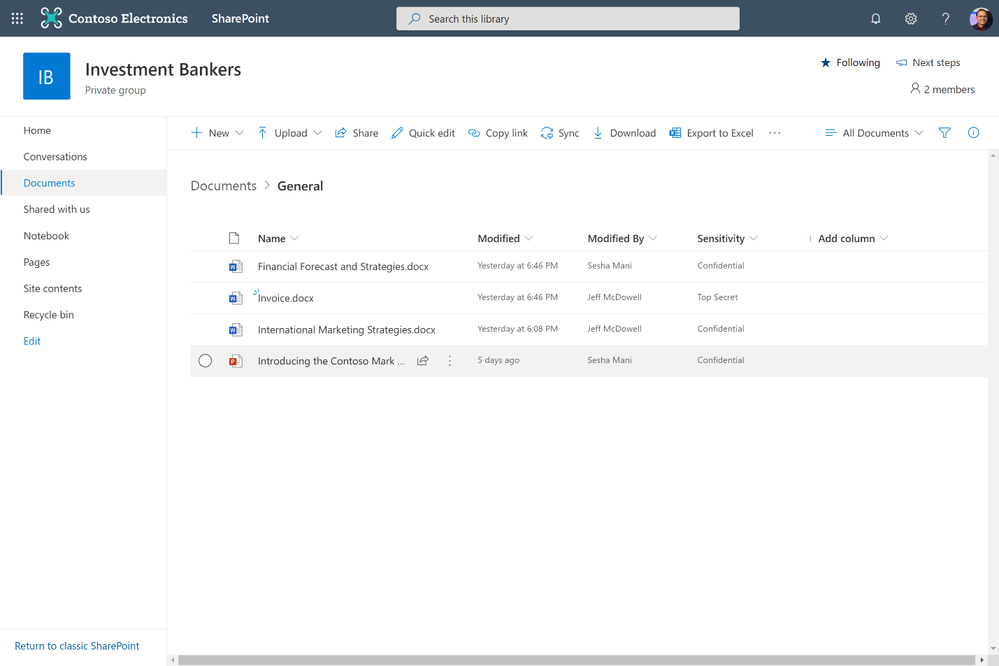999x666 pixels.
Task: Click the search magnifier icon
Action: (x=415, y=18)
